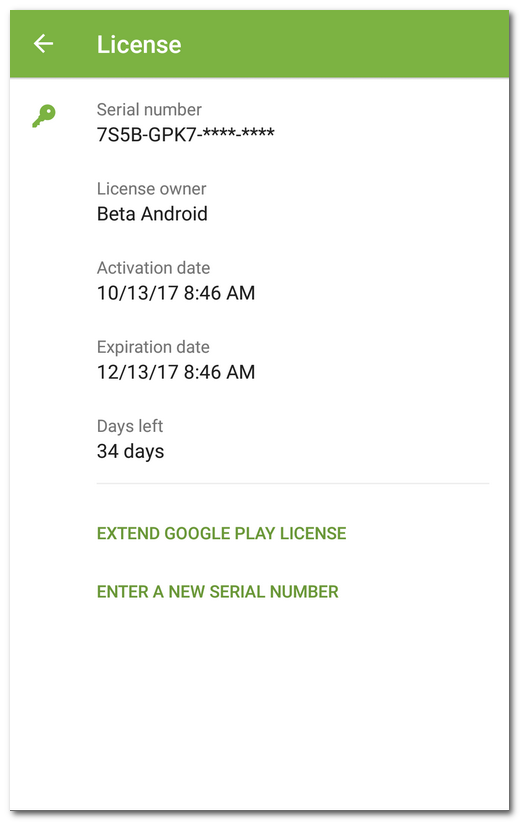
Task: Select the 12/13/17 8:46 AM expiration value
Action: (176, 372)
